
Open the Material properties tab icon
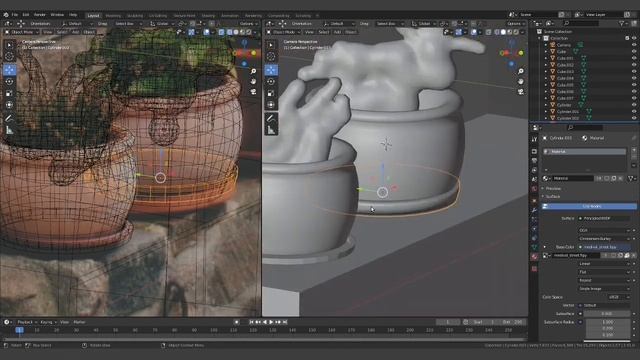[534, 257]
